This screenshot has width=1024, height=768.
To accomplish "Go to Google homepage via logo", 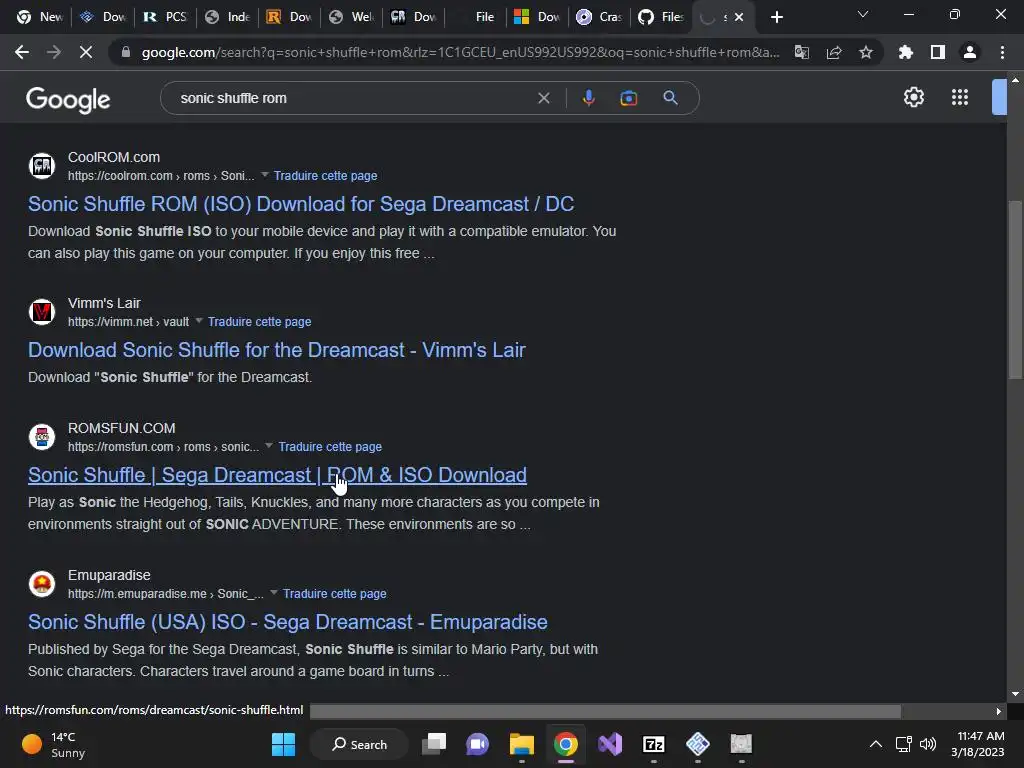I will (68, 99).
